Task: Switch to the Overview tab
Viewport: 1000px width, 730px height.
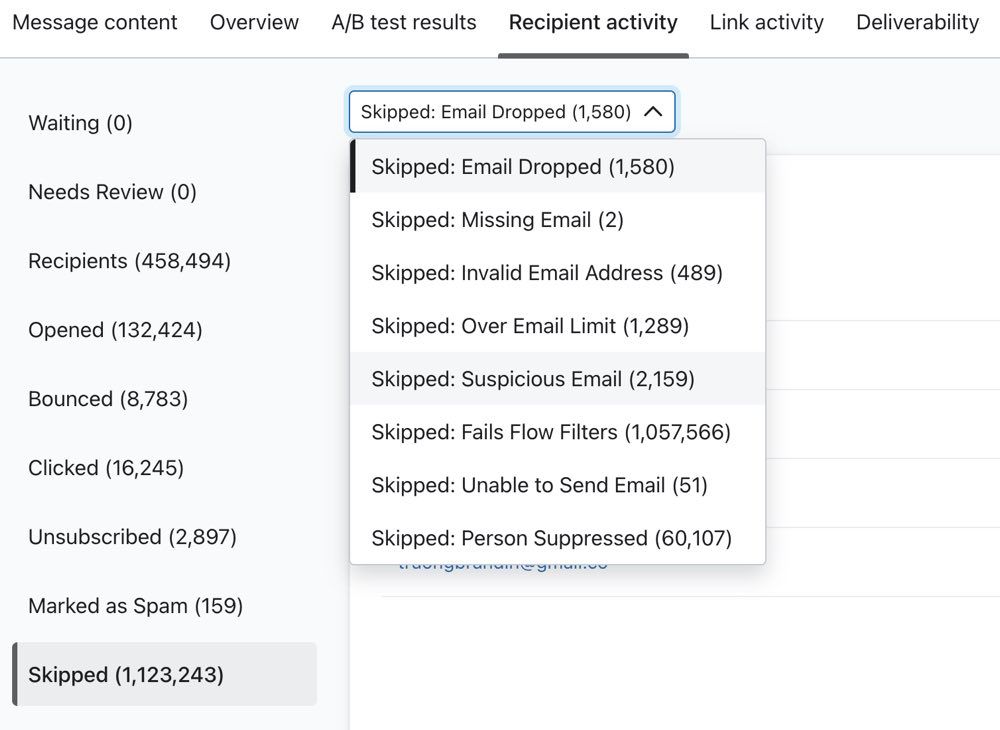Action: click(x=253, y=22)
